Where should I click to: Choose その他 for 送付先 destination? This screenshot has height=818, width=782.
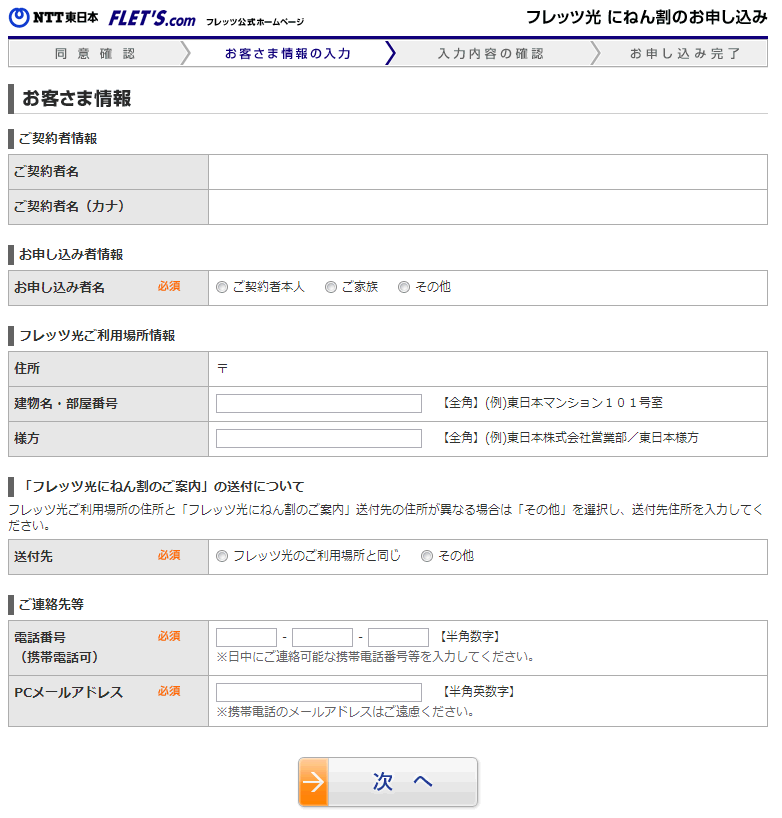(427, 556)
